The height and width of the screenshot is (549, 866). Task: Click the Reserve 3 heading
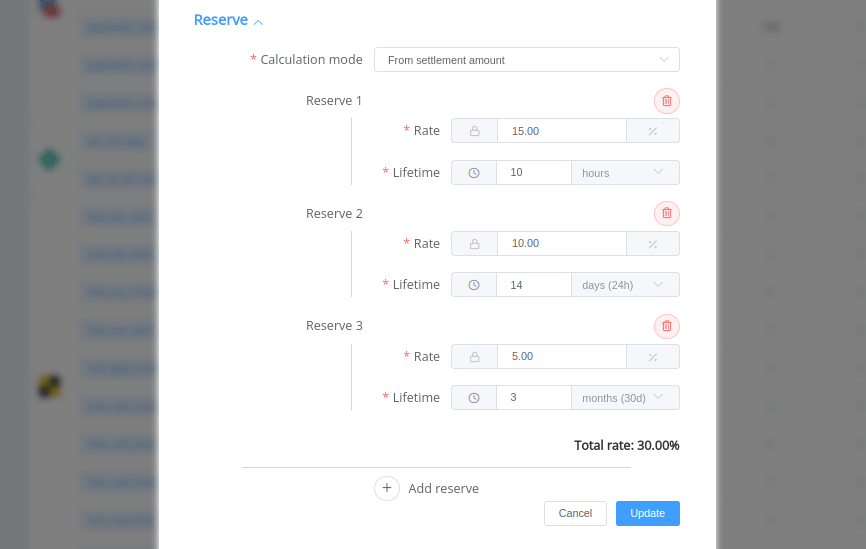(334, 326)
